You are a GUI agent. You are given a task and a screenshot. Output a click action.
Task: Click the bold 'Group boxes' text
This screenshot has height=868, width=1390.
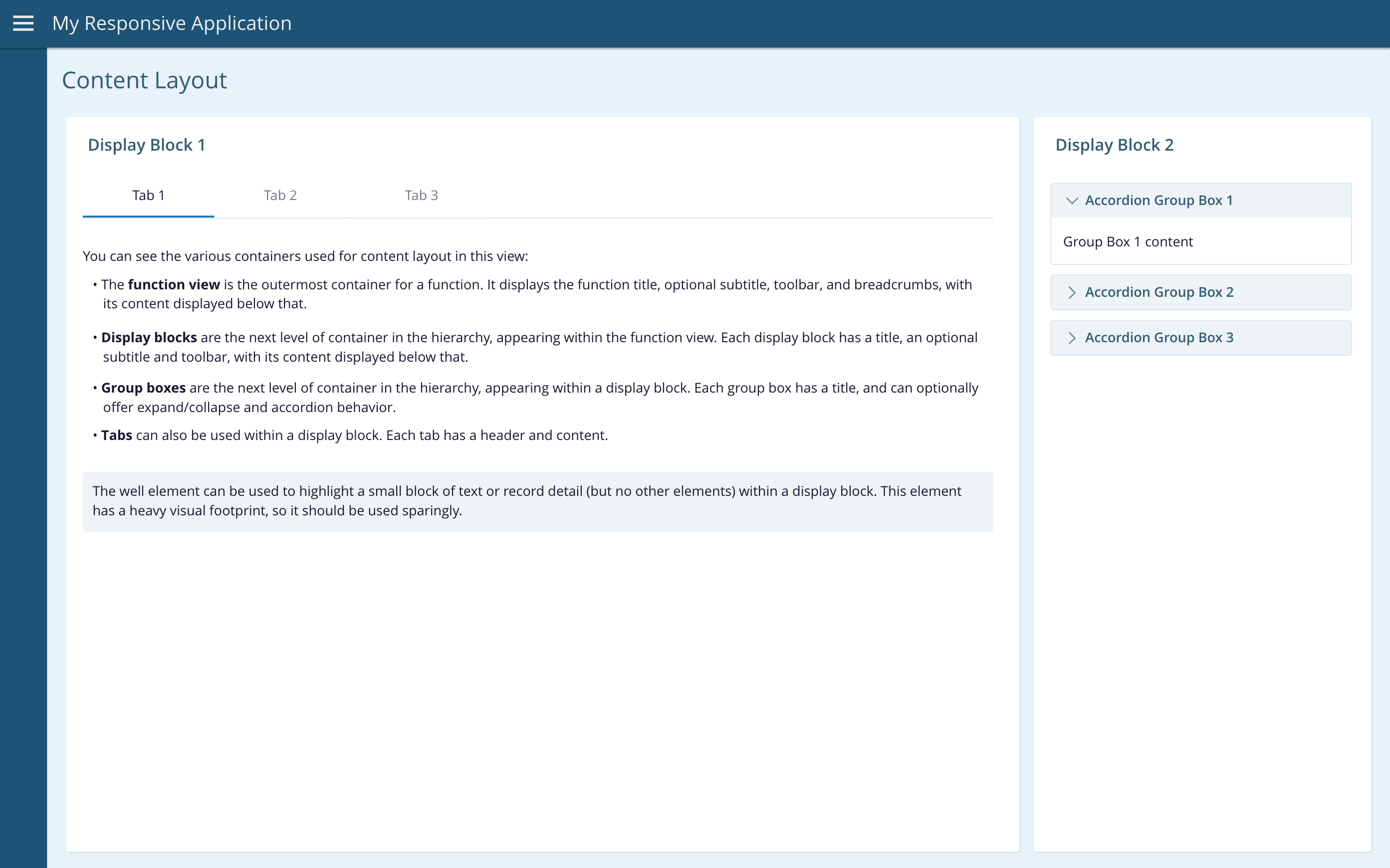click(143, 388)
